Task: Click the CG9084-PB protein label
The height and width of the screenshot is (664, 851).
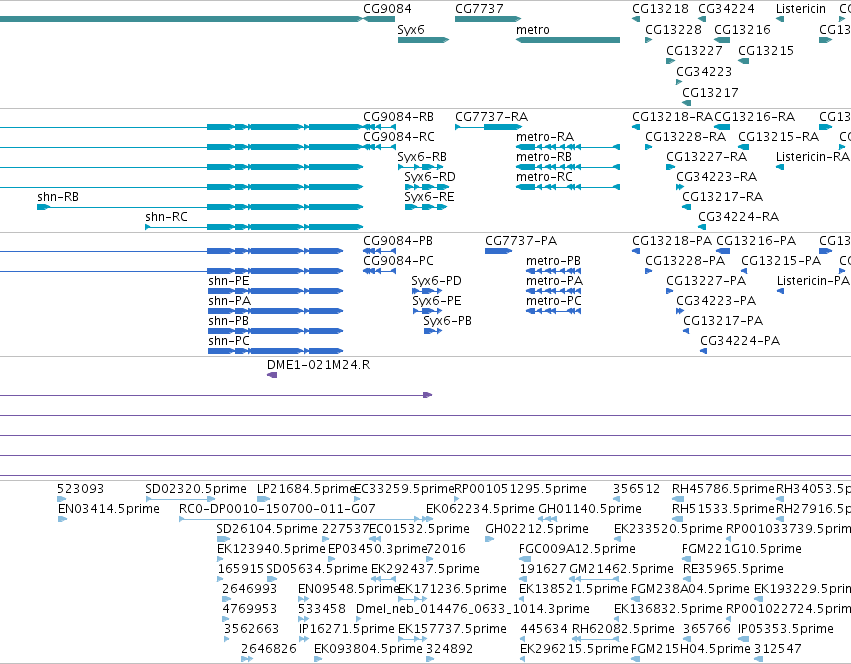Action: 398,241
